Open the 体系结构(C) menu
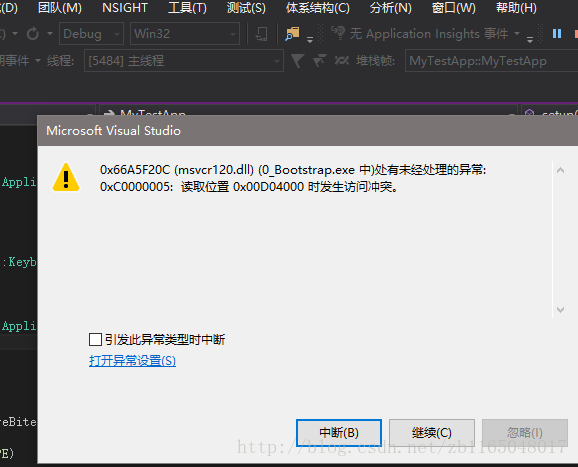The image size is (578, 467). (x=317, y=8)
